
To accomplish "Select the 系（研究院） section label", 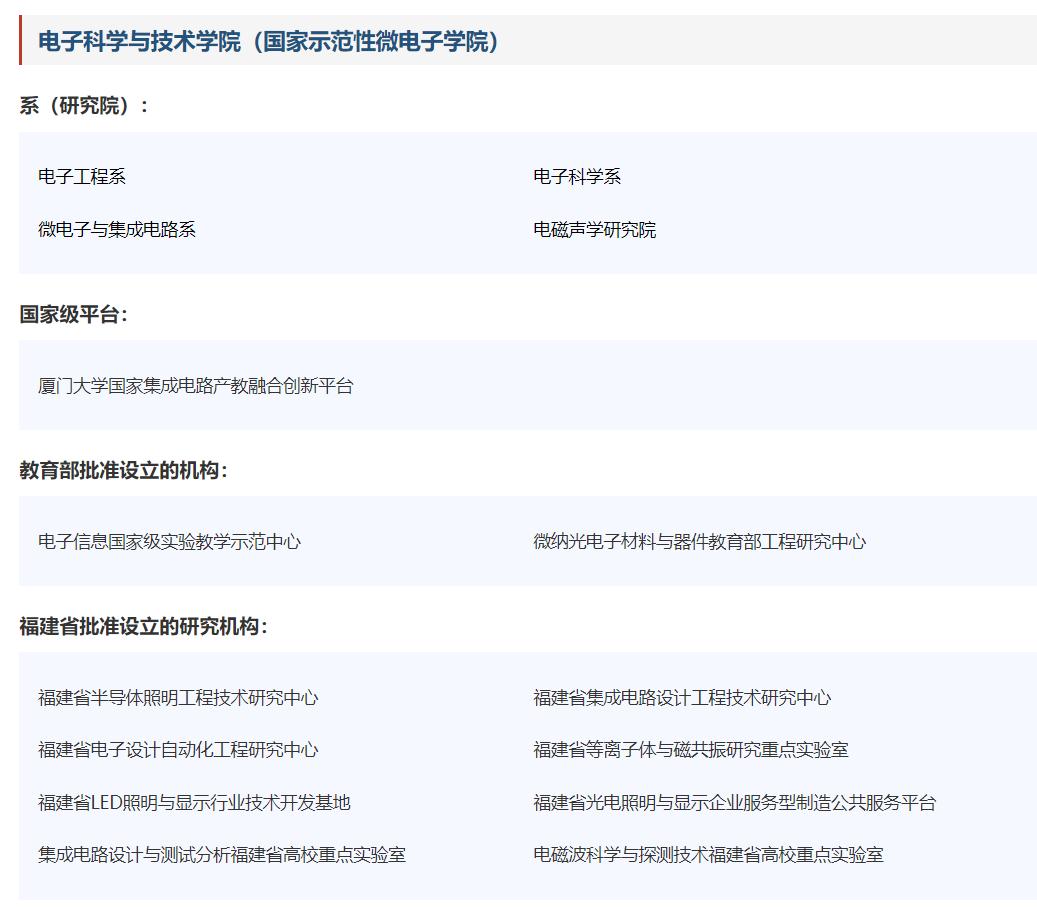I will point(84,105).
